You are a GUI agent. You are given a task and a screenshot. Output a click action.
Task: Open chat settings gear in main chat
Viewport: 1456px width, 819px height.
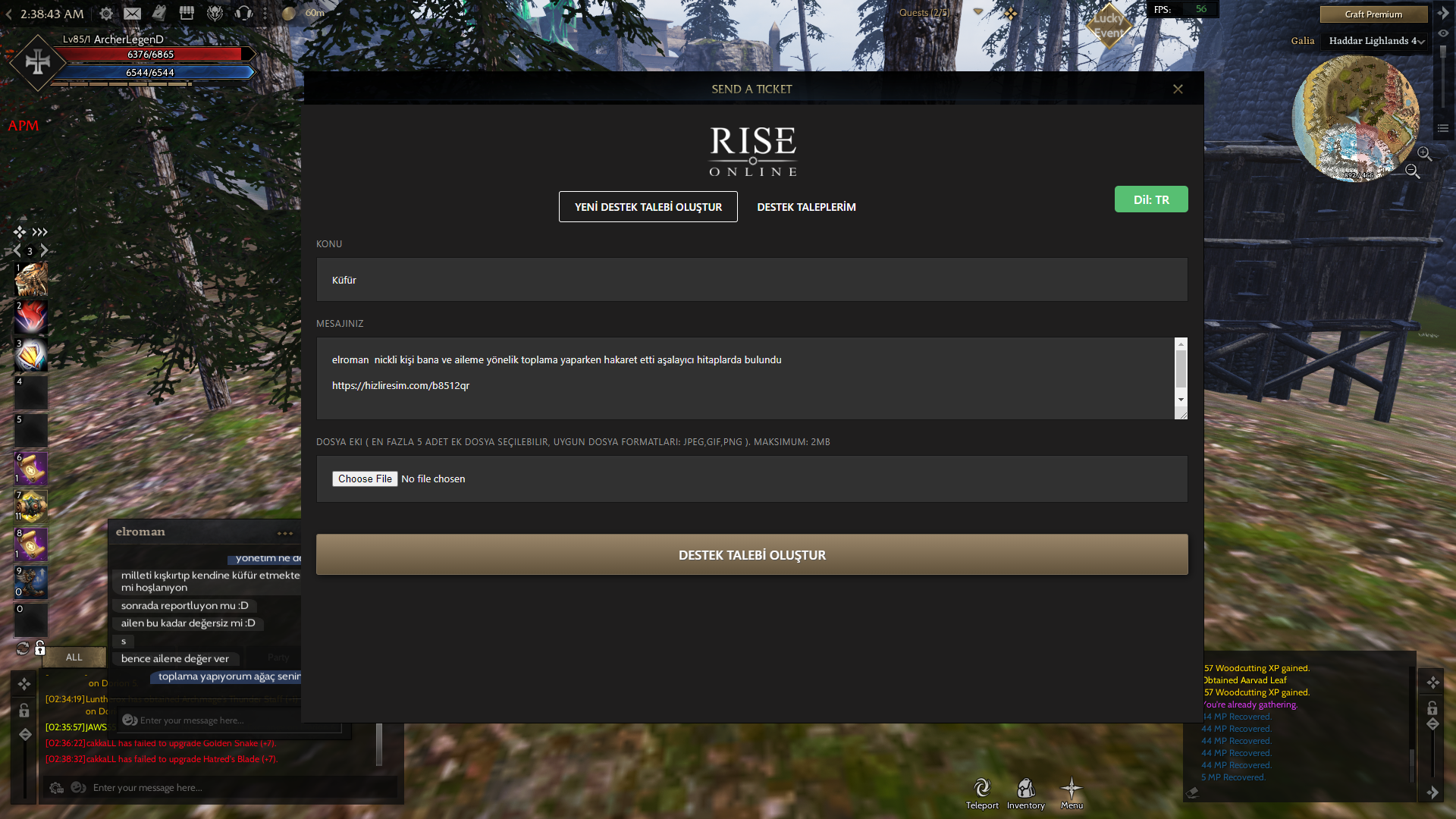pos(57,788)
